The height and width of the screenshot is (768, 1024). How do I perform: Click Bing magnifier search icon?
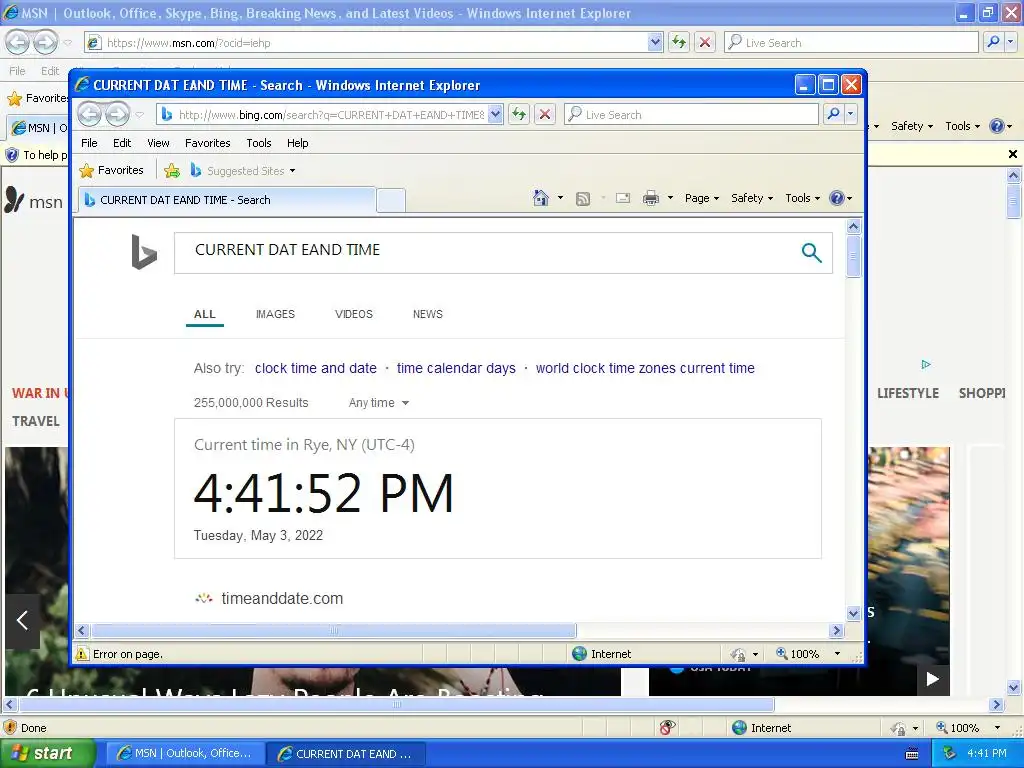[x=811, y=252]
